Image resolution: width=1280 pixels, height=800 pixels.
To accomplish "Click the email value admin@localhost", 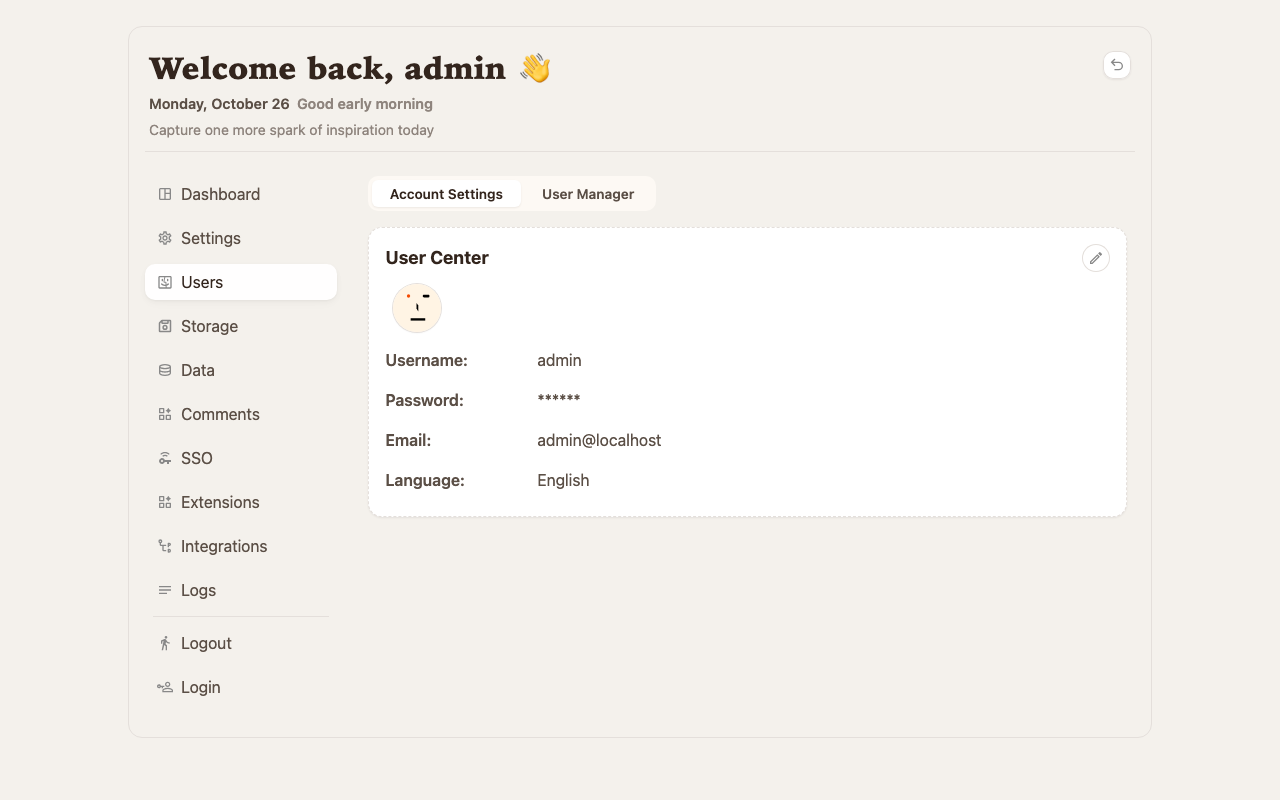I will click(x=599, y=440).
